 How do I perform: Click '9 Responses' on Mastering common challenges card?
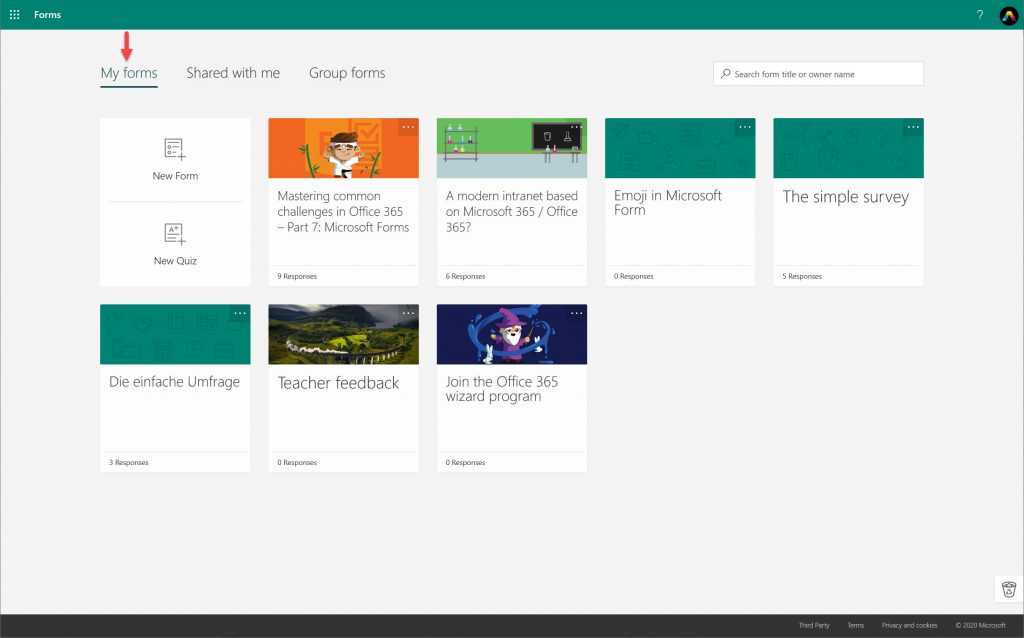tap(297, 276)
